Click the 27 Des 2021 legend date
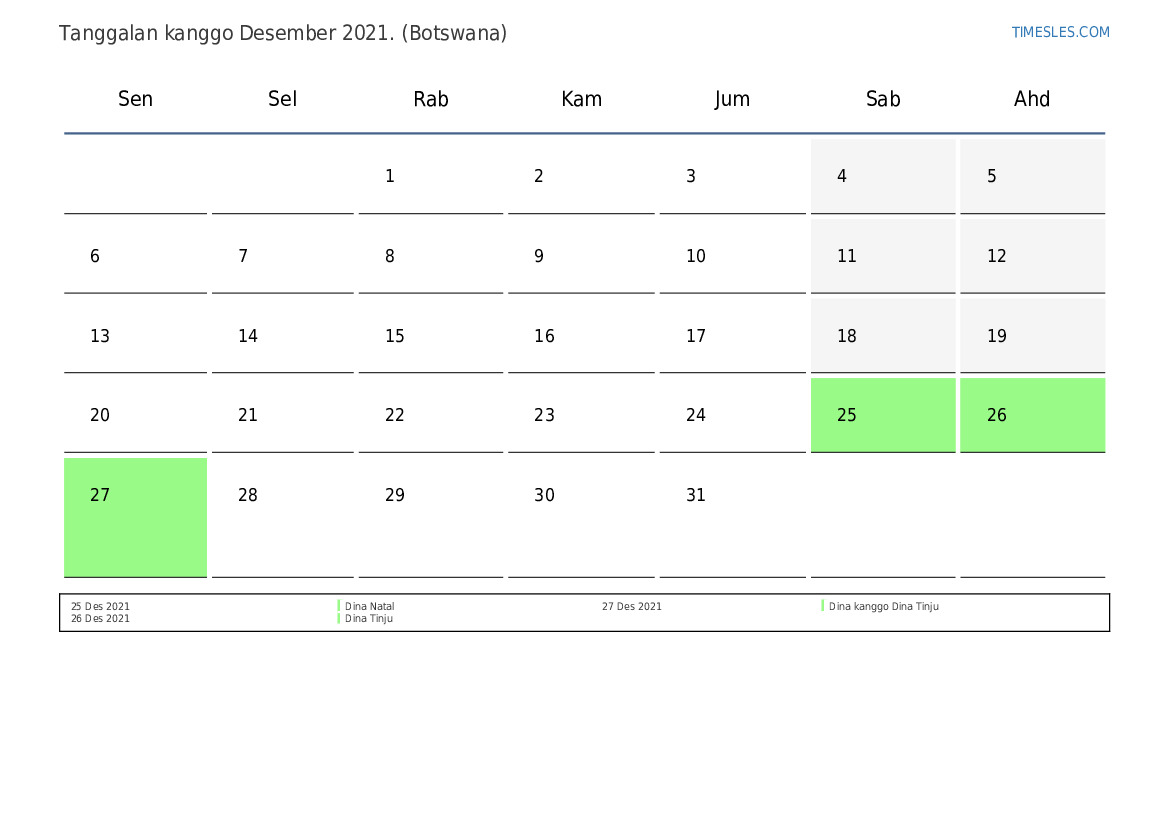This screenshot has width=1169, height=827. click(x=631, y=606)
